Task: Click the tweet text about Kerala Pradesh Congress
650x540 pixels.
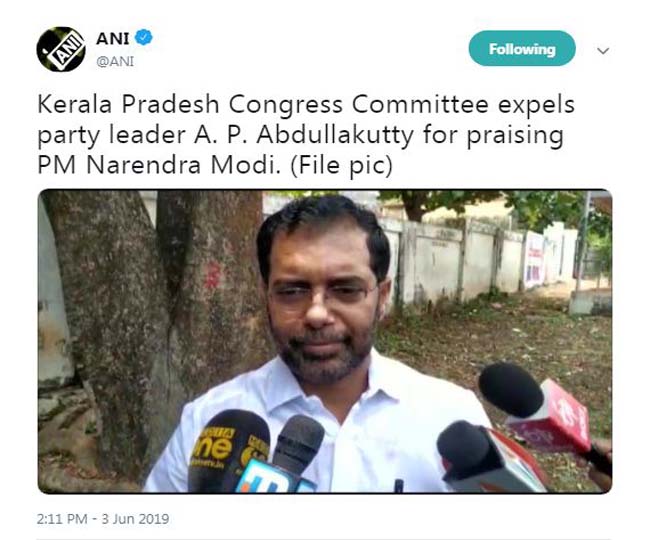Action: tap(306, 135)
